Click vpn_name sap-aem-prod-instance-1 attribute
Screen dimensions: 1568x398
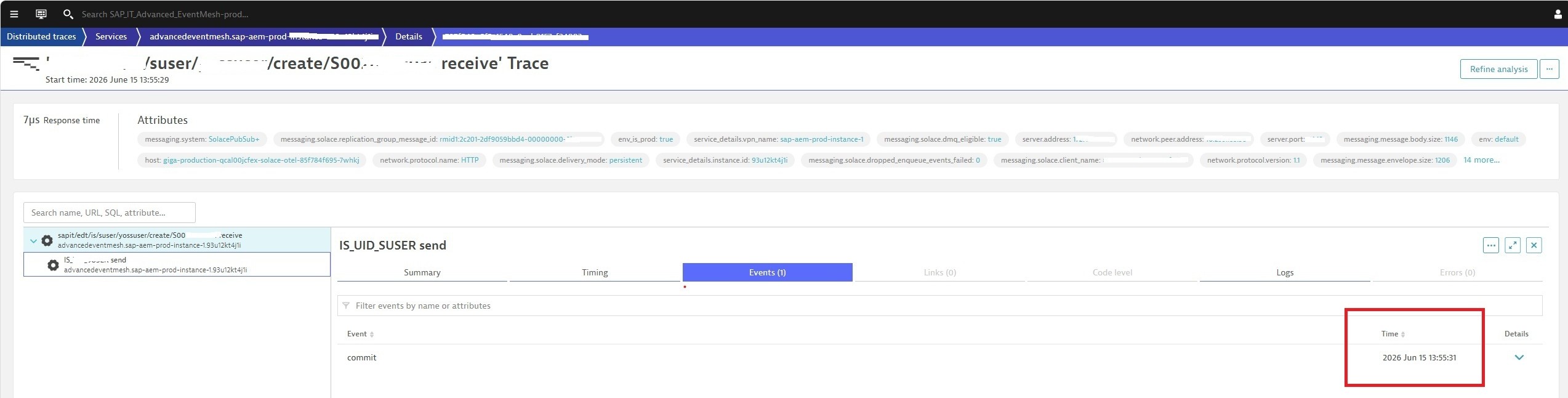pyautogui.click(x=778, y=139)
